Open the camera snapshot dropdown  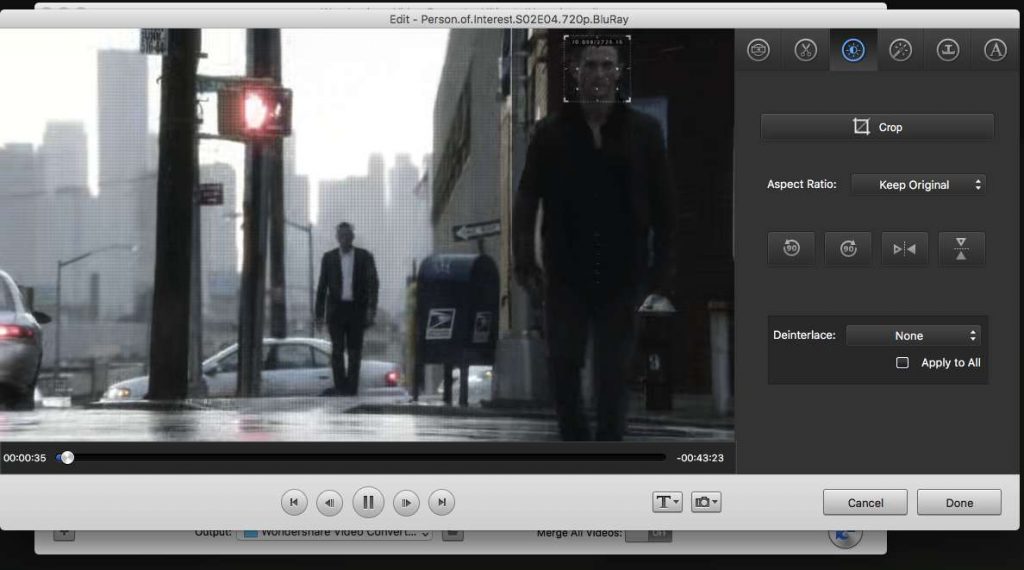705,502
